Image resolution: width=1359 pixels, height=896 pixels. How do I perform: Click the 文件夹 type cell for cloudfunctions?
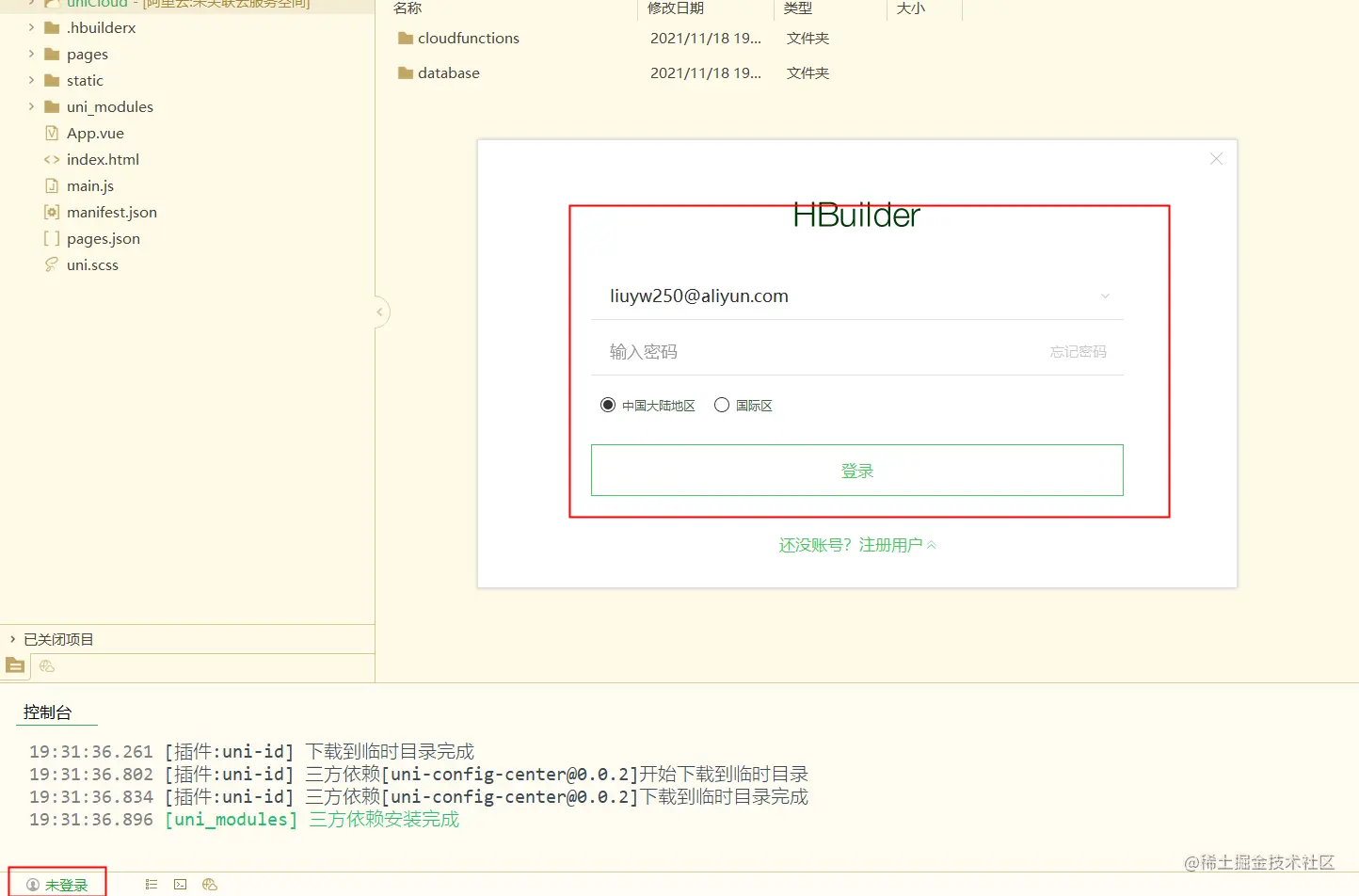point(807,39)
